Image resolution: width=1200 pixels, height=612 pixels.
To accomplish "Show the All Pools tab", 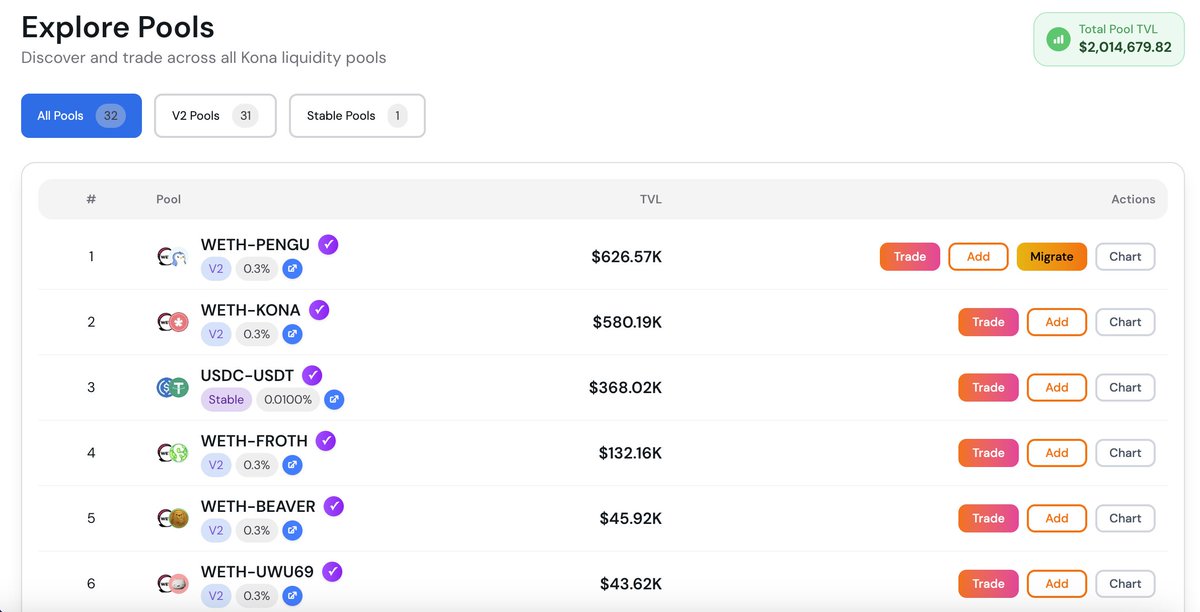I will (81, 116).
